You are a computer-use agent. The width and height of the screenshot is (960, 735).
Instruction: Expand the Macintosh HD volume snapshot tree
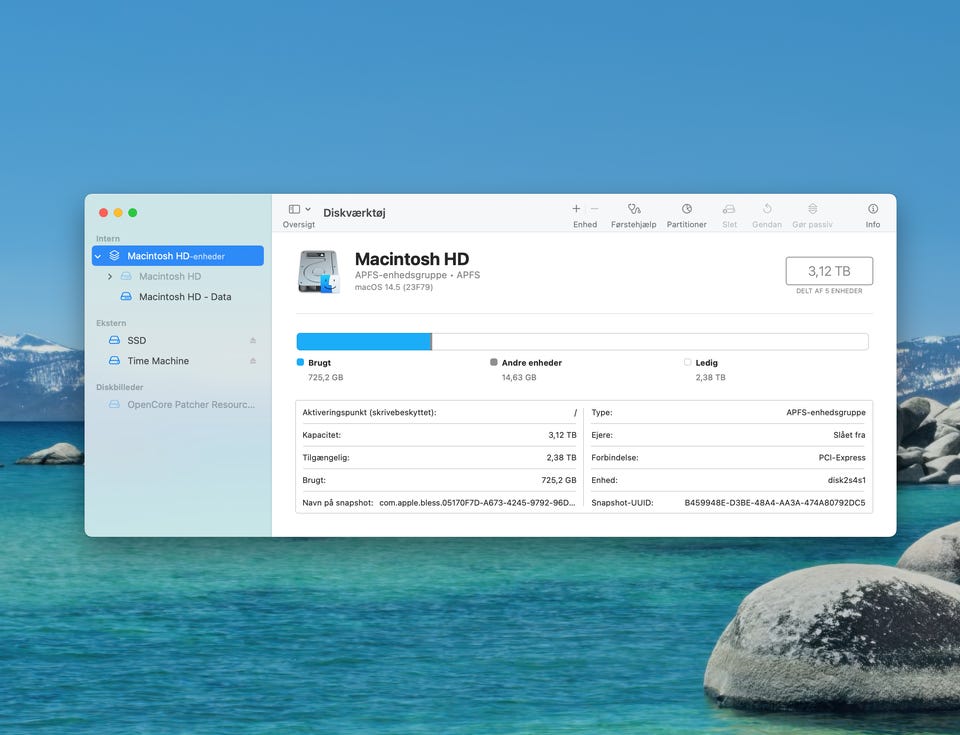pos(110,277)
